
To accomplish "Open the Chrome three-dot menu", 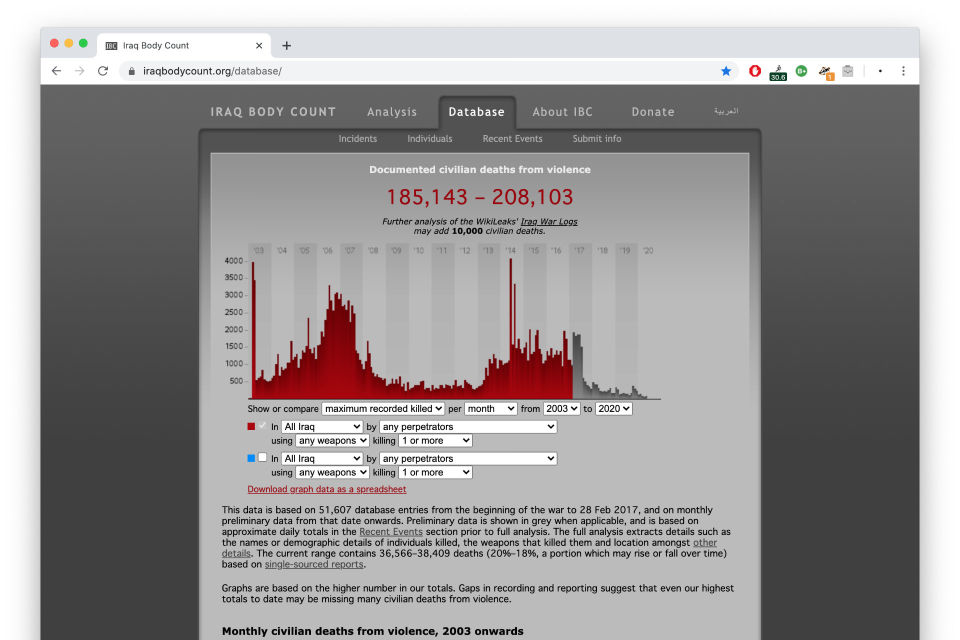I will [903, 71].
